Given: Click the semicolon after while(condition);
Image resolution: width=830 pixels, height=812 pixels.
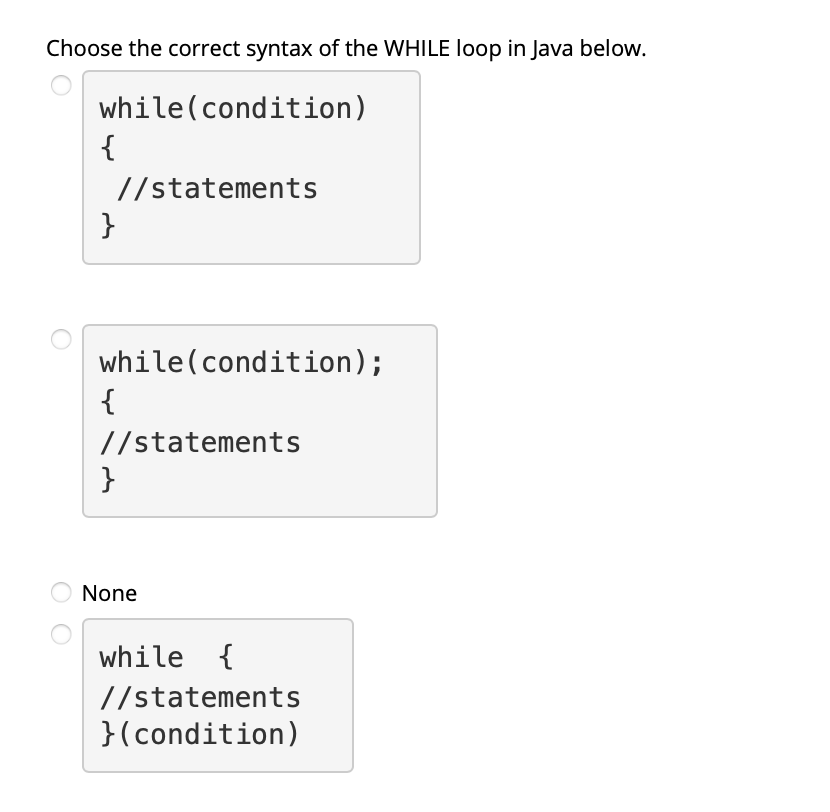Looking at the screenshot, I should (381, 362).
